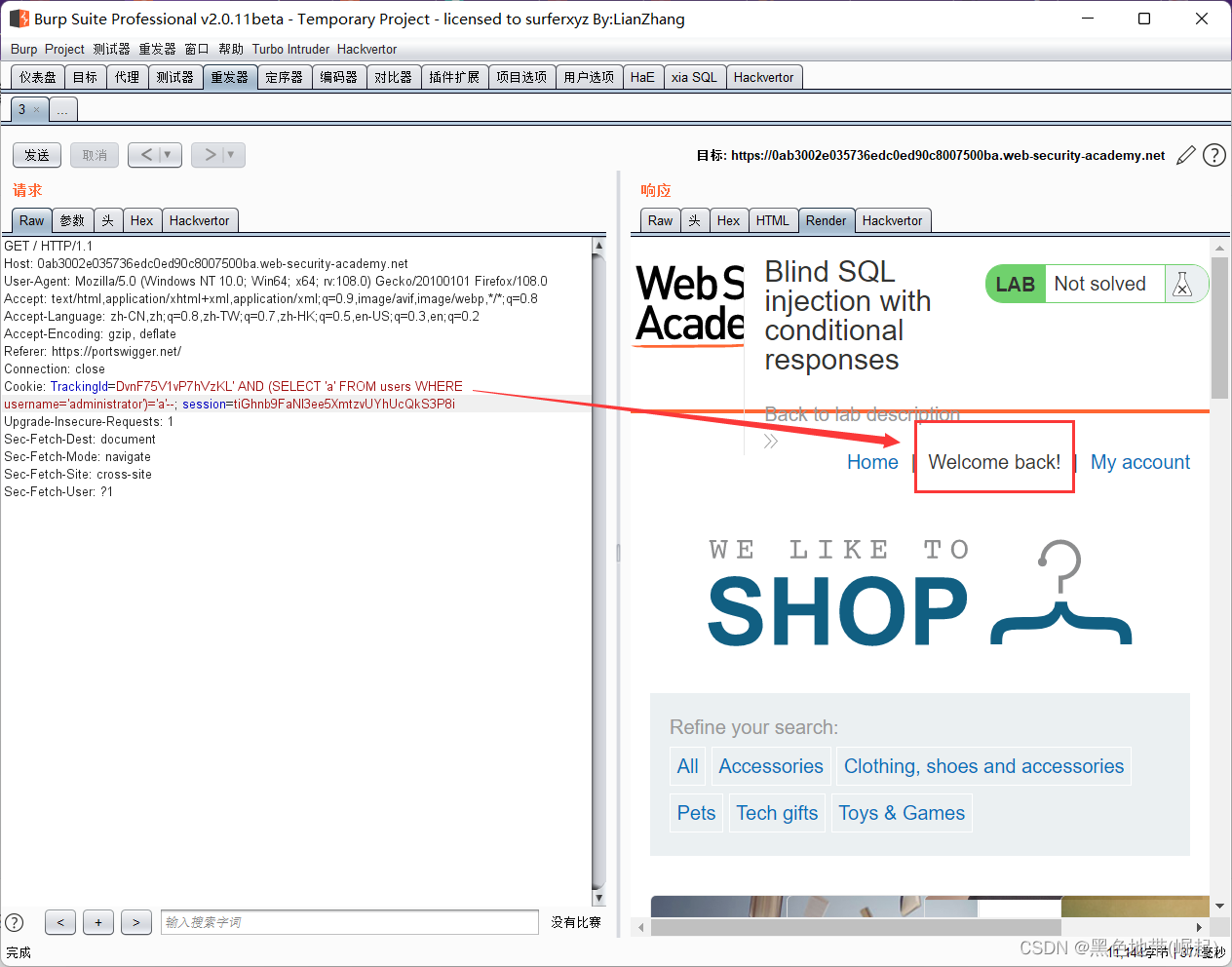Click the 发送 send button
Viewport: 1232px width, 967px height.
[x=37, y=155]
